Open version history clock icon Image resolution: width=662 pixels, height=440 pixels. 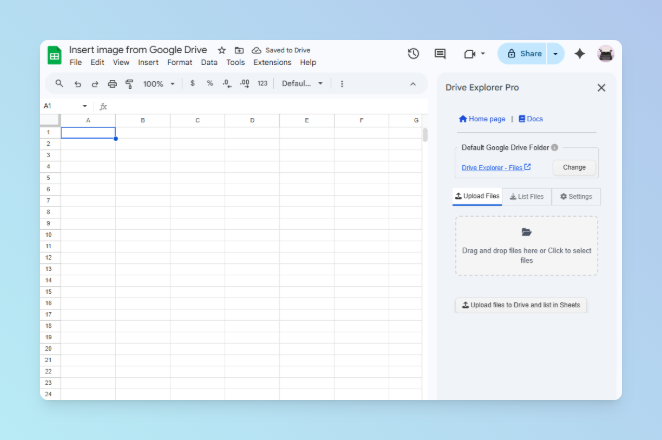pos(413,54)
